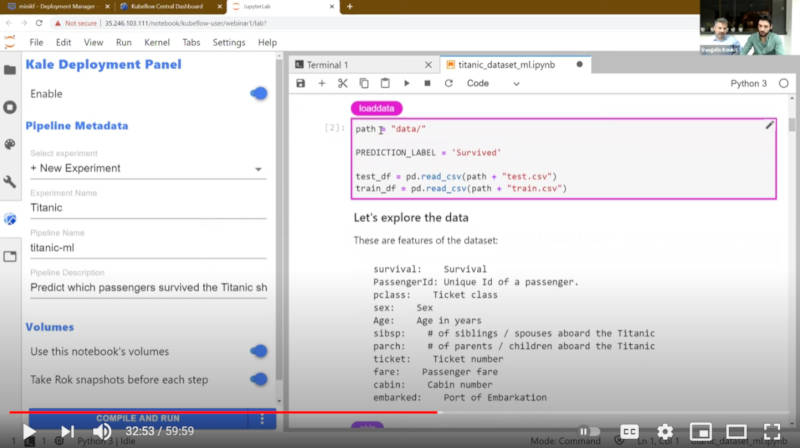This screenshot has width=800, height=448.
Task: Click the loaddata cell tag label
Action: (x=376, y=108)
